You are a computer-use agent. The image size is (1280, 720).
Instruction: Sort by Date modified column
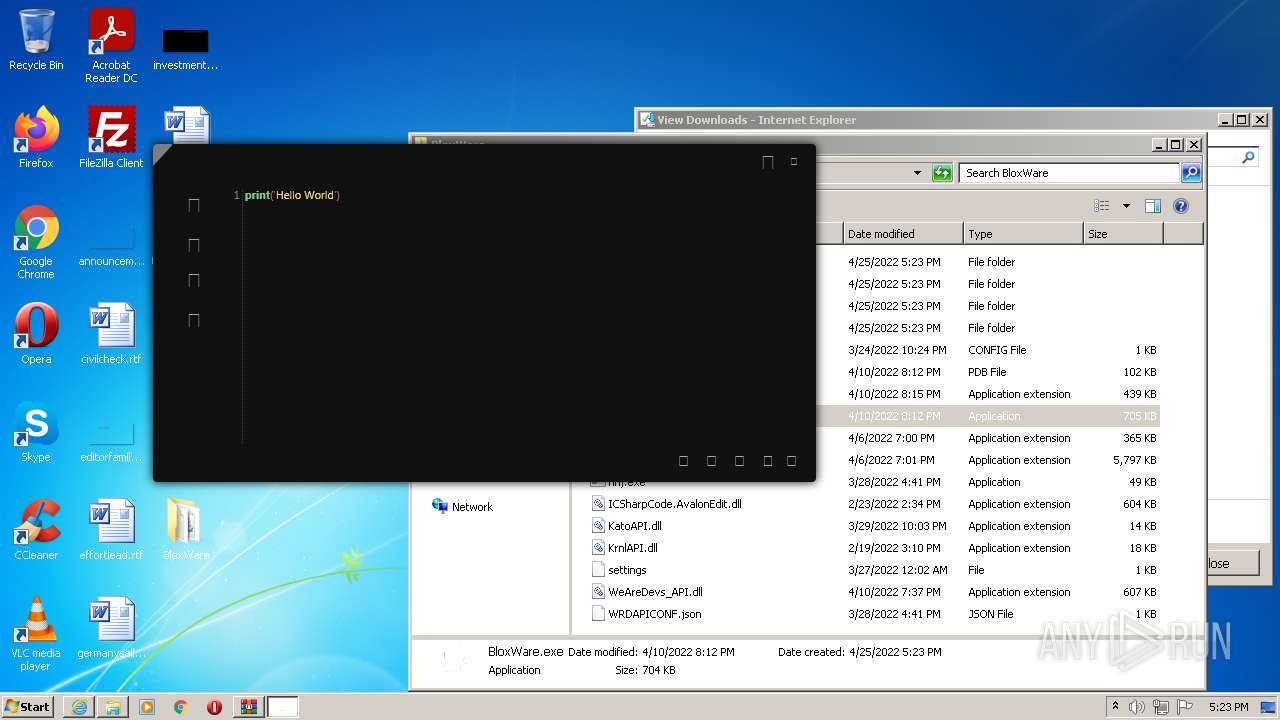click(903, 234)
